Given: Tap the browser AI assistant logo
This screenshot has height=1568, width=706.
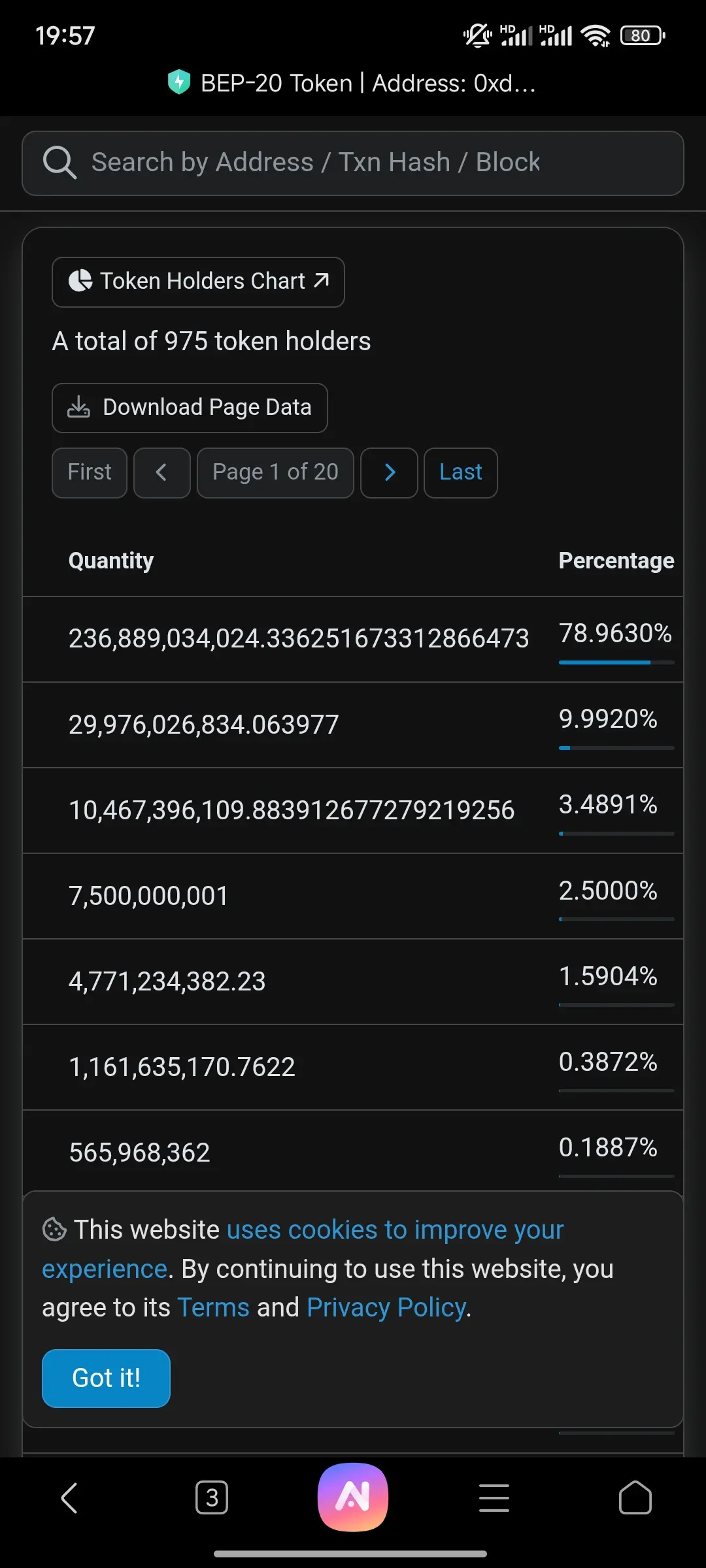Looking at the screenshot, I should (353, 1497).
